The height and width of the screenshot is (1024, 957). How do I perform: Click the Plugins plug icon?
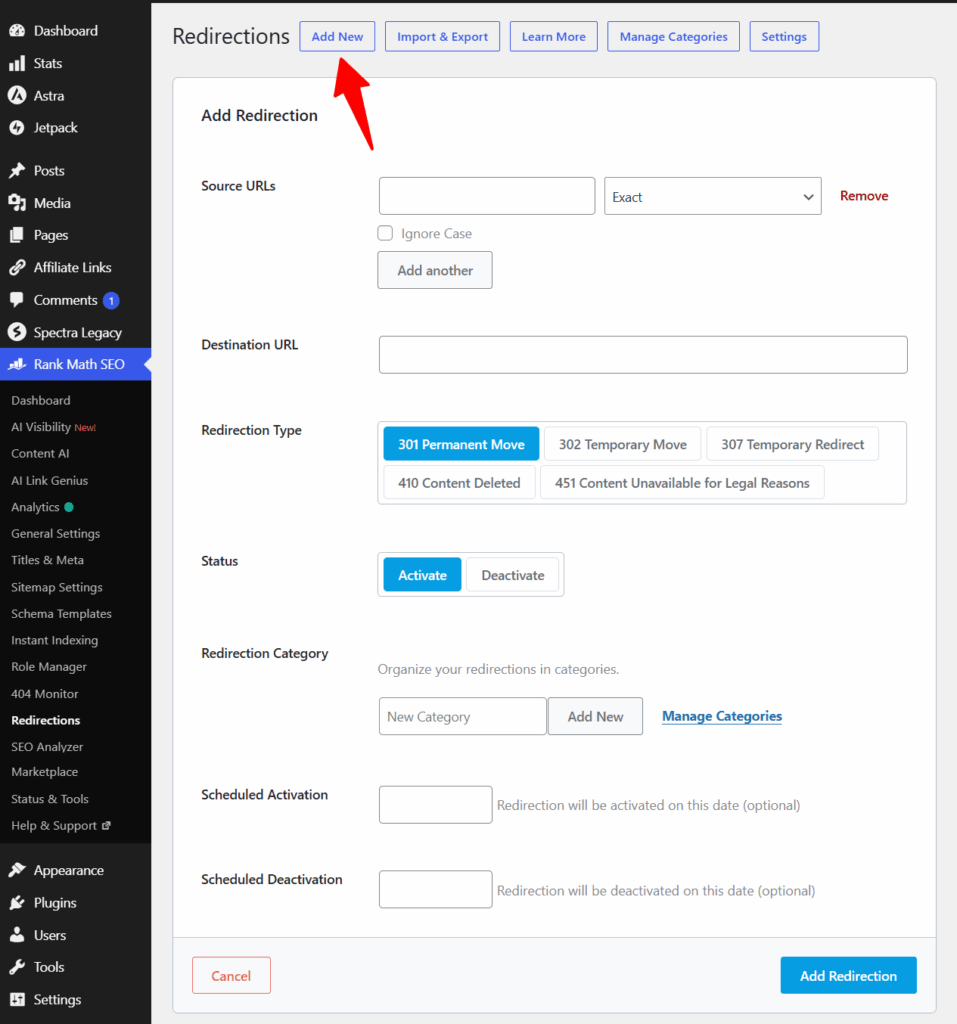(x=17, y=903)
